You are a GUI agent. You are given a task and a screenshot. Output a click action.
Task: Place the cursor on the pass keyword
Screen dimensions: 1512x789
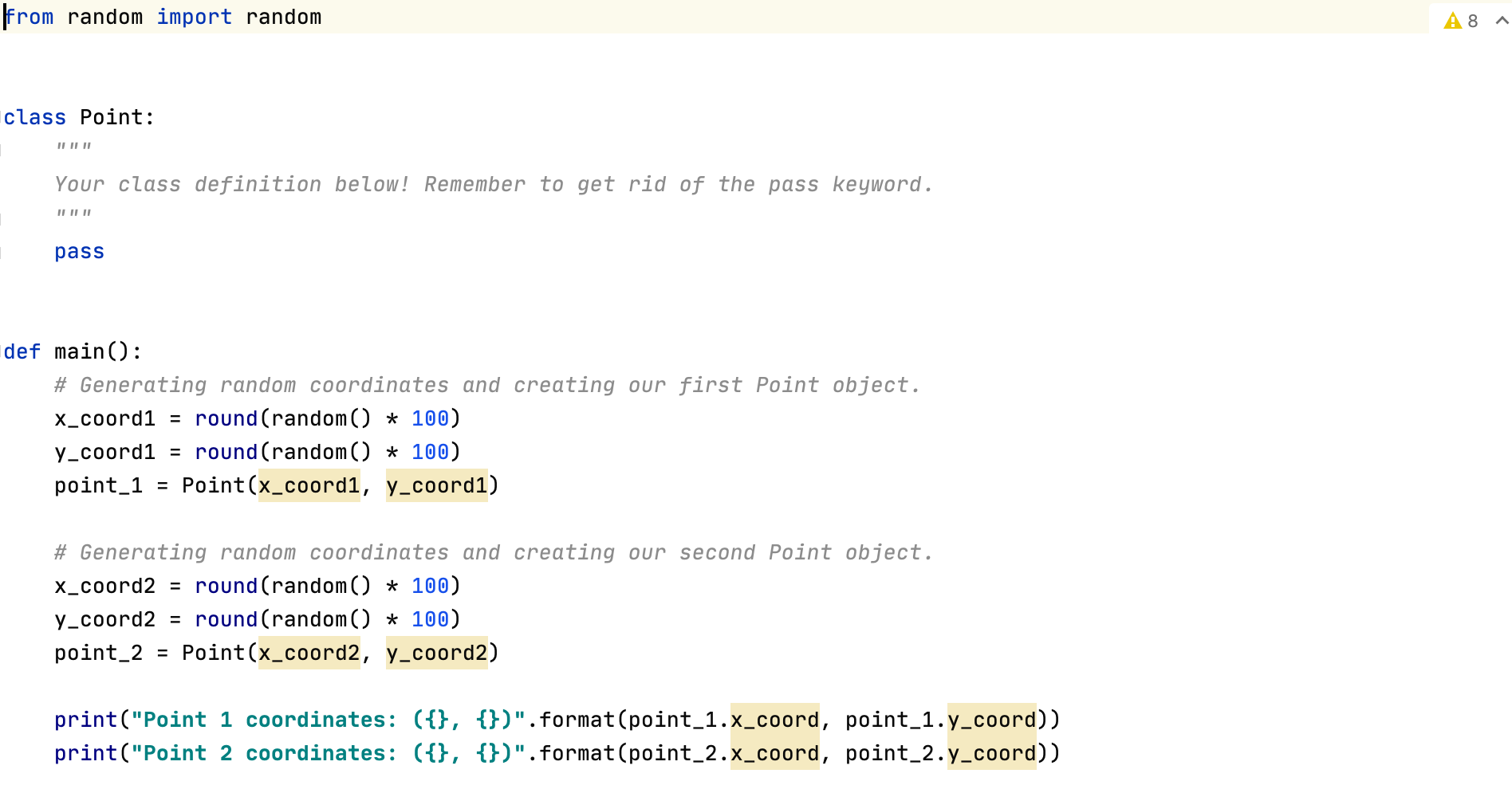78,251
